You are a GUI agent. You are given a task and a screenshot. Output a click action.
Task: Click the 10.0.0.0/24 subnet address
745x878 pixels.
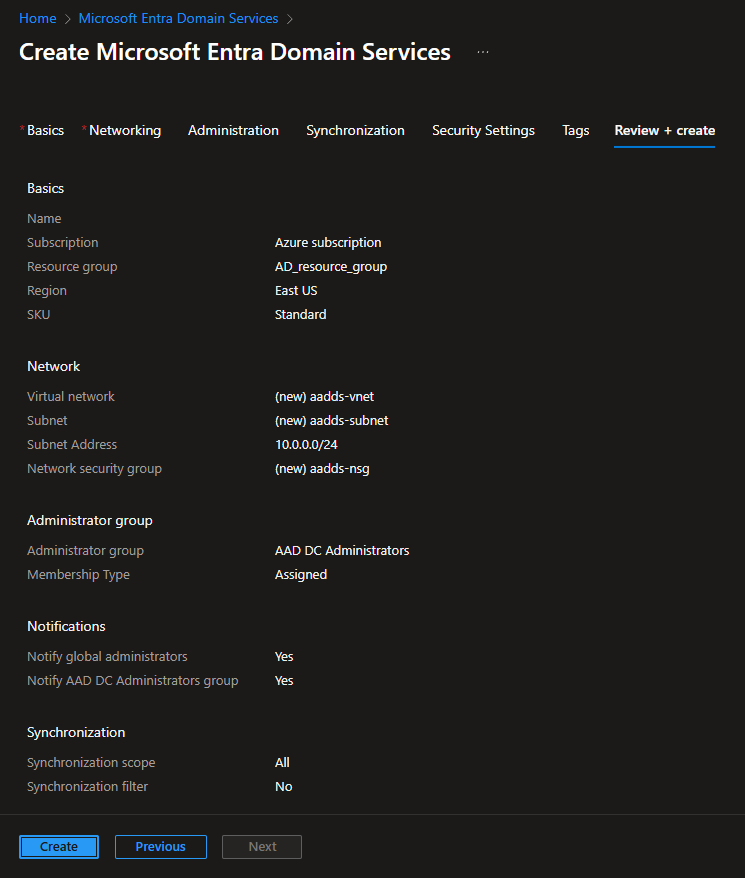coord(308,444)
